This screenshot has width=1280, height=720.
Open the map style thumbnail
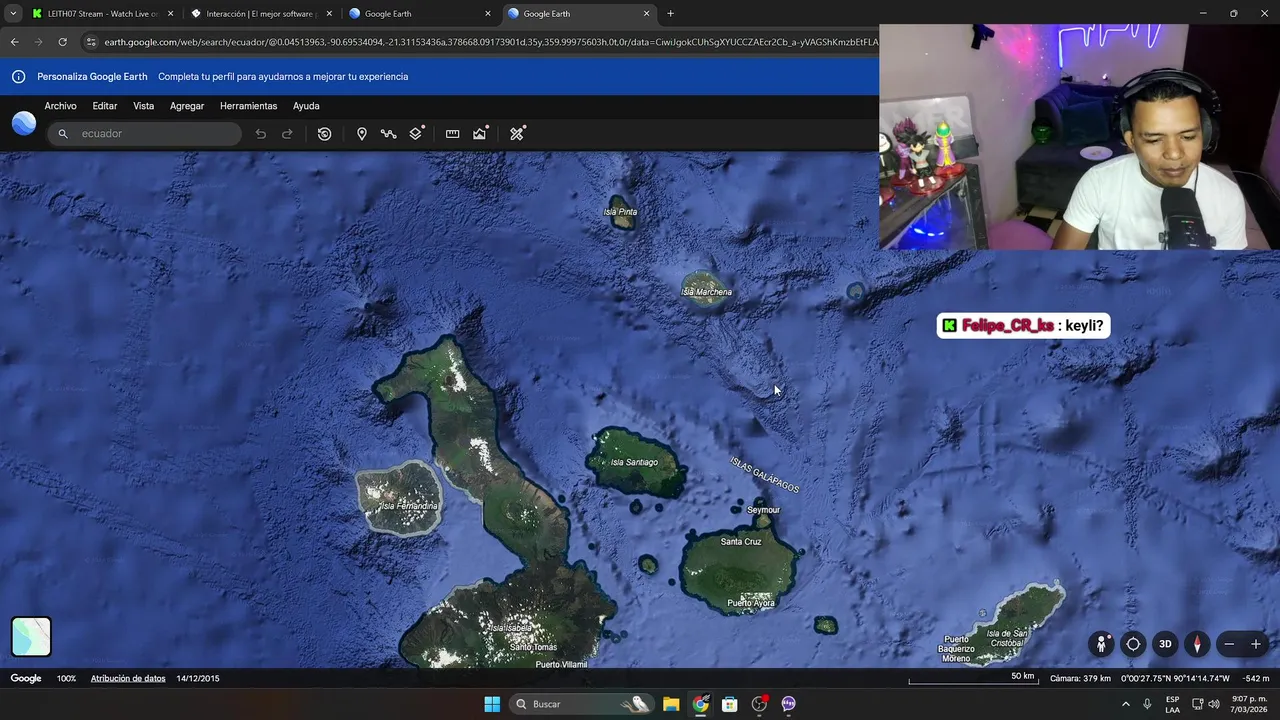pyautogui.click(x=31, y=637)
